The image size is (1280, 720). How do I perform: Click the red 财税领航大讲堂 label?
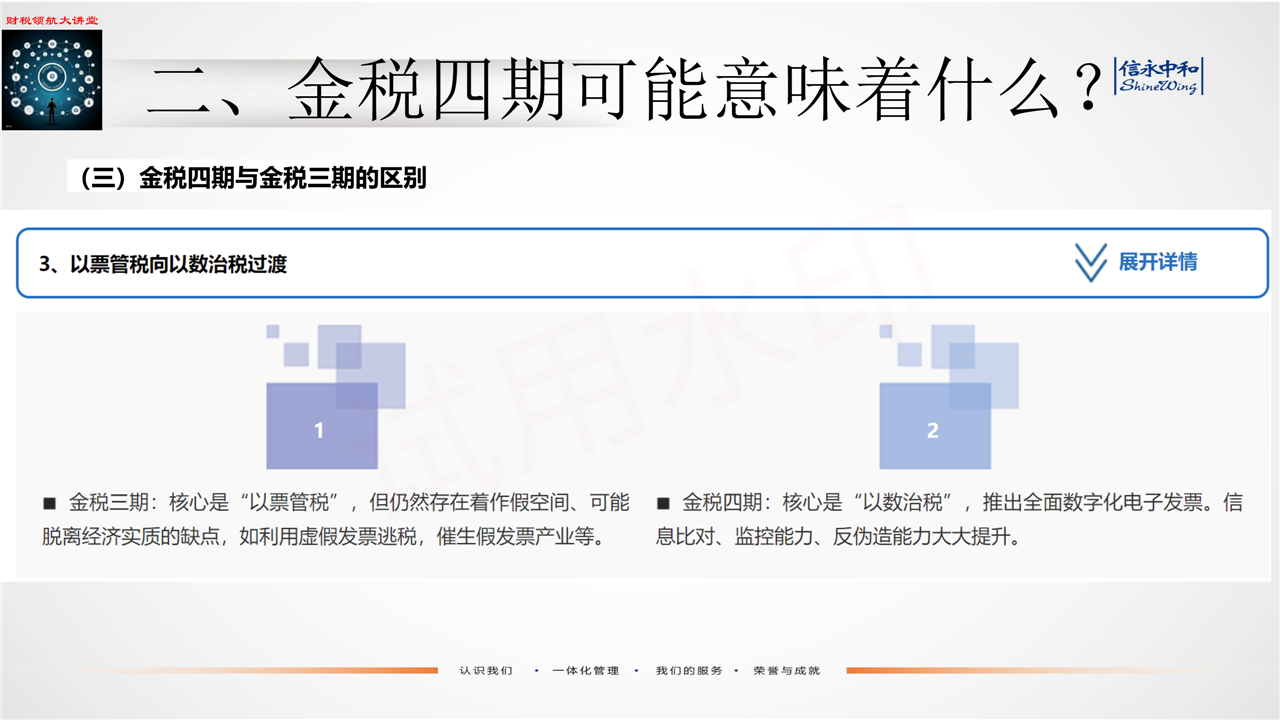(52, 20)
